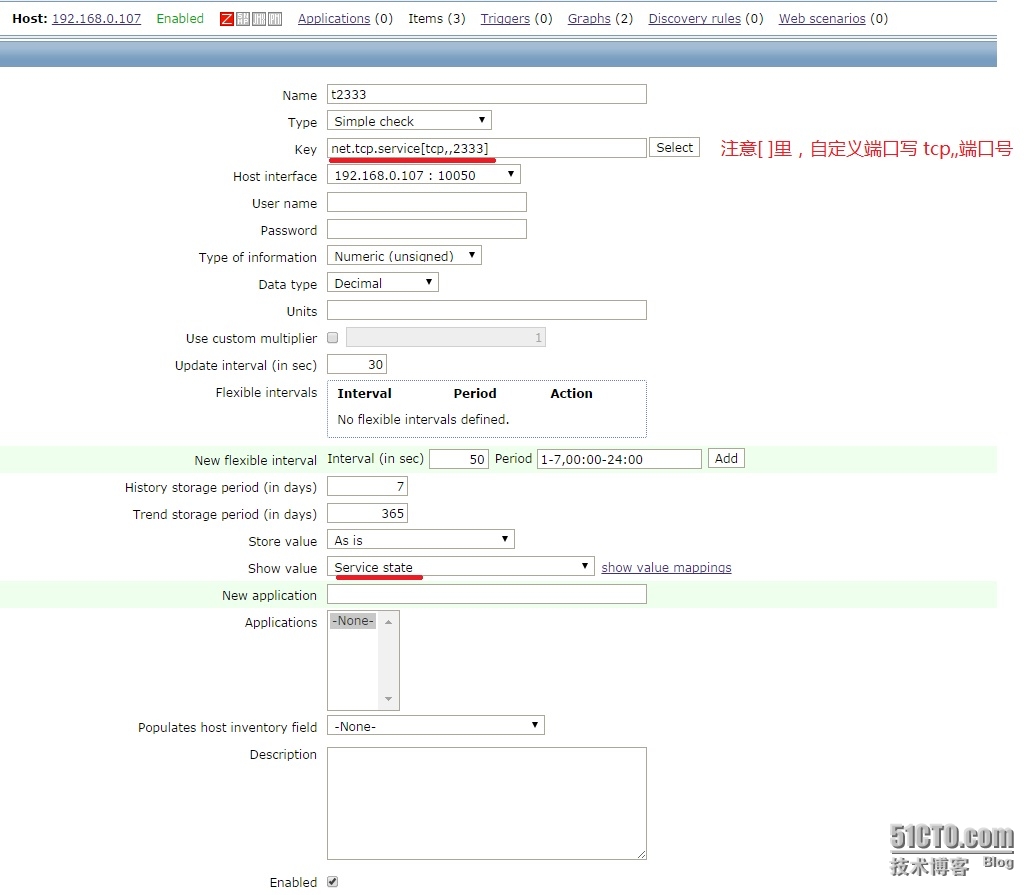Viewport: 1033px width, 895px height.
Task: Click the Password input field
Action: pyautogui.click(x=427, y=229)
